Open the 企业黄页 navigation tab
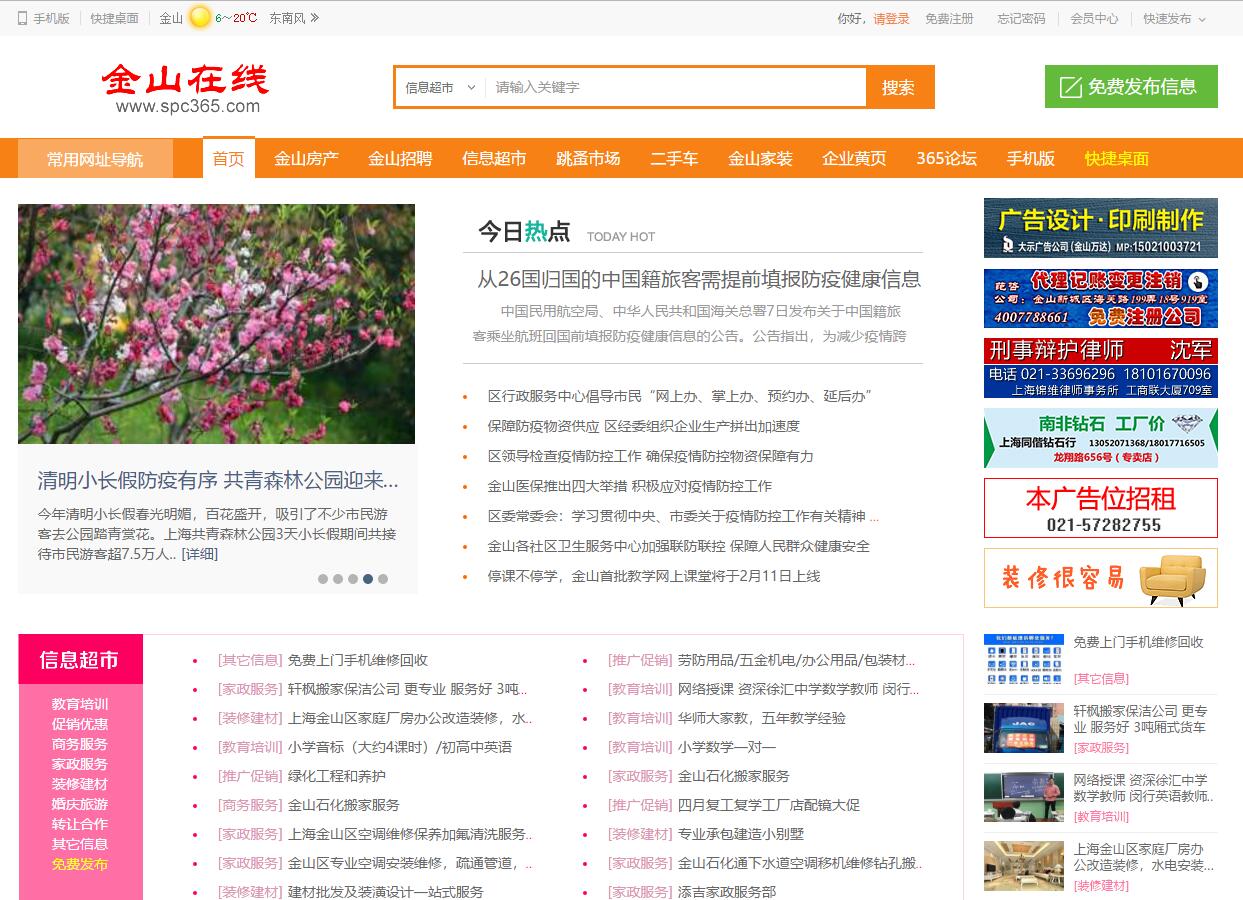Viewport: 1243px width, 900px height. point(854,158)
